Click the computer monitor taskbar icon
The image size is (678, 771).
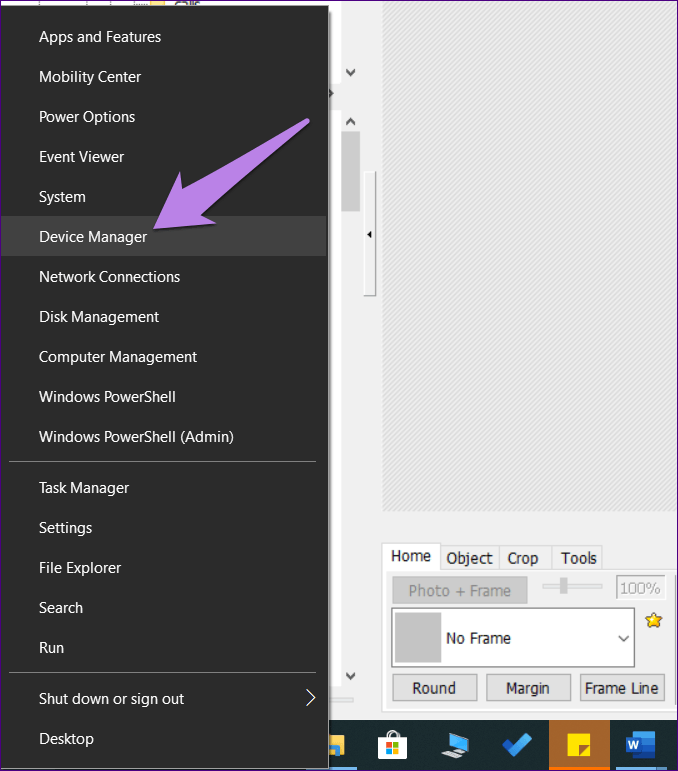coord(455,745)
